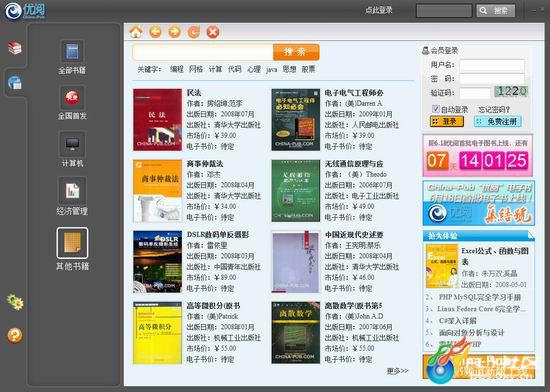Click the orange 搜索 button
This screenshot has height=392, width=550.
coord(296,52)
